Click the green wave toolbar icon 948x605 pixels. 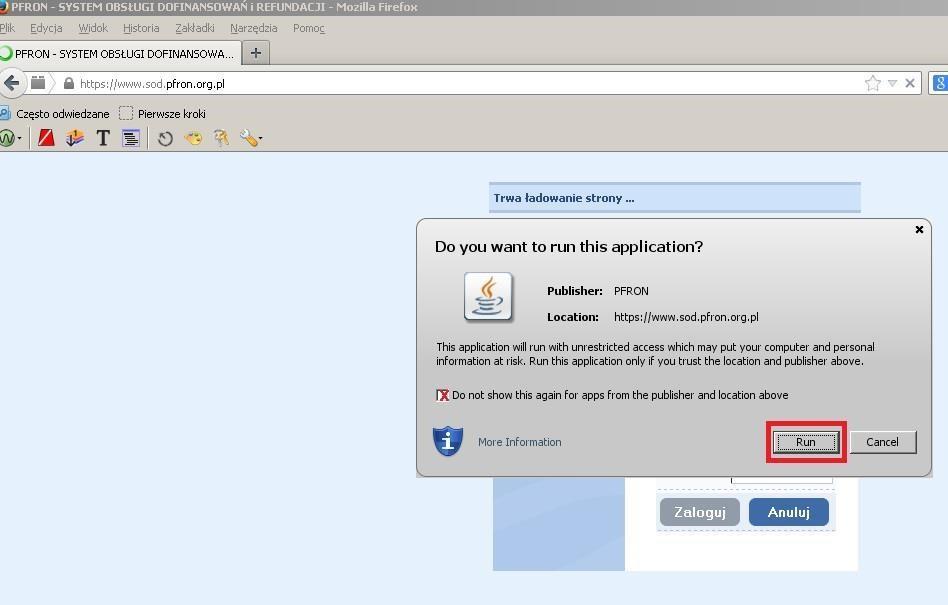click(7, 138)
